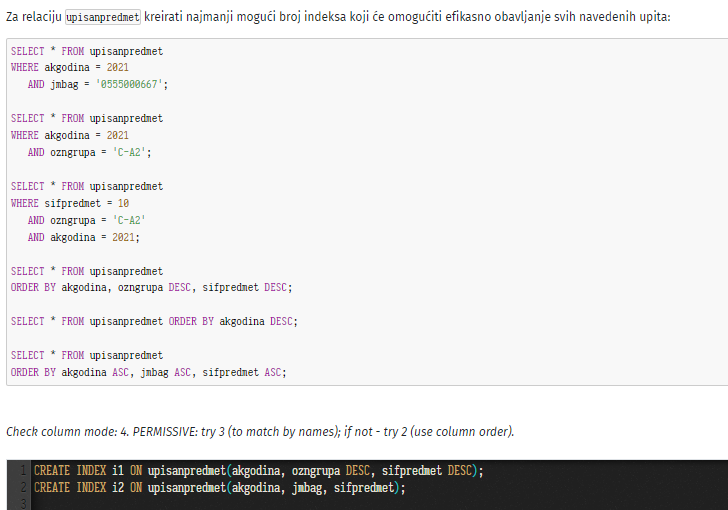728x510 pixels.
Task: Click first SELECT * FROM upisanpredmet line
Action: [x=87, y=51]
